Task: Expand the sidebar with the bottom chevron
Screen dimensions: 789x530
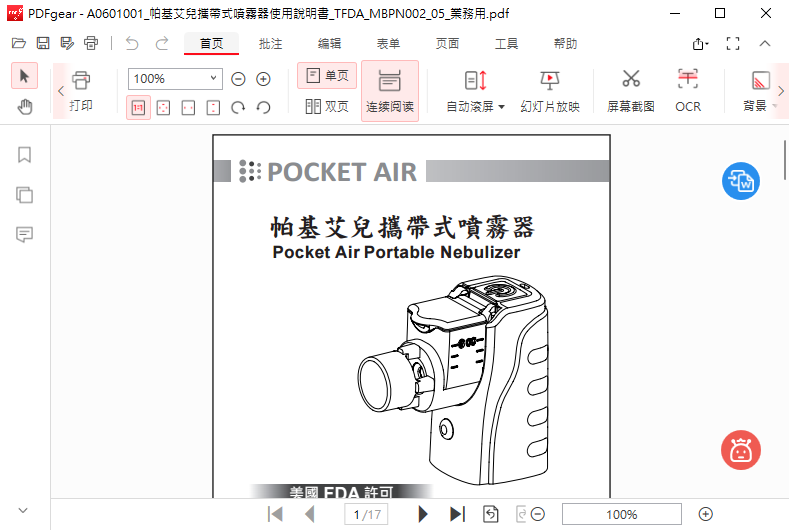Action: [x=23, y=510]
